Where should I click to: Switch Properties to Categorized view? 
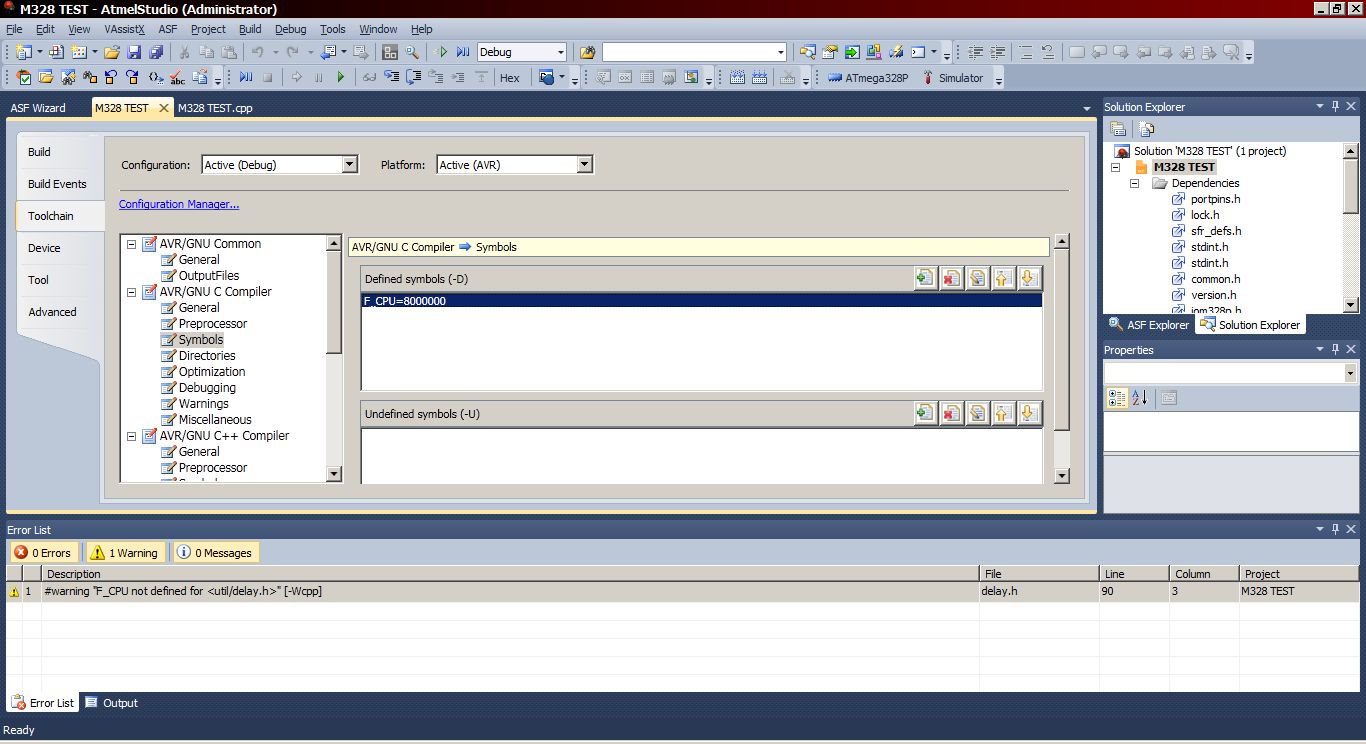tap(1118, 398)
